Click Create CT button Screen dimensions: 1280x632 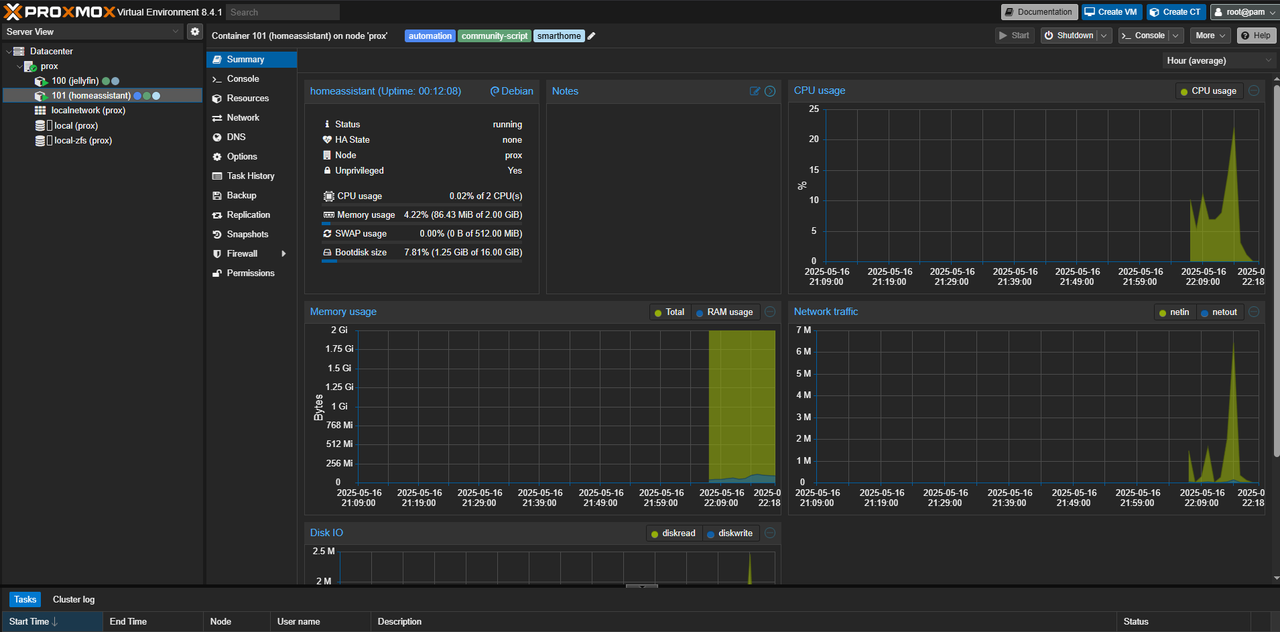(1176, 12)
